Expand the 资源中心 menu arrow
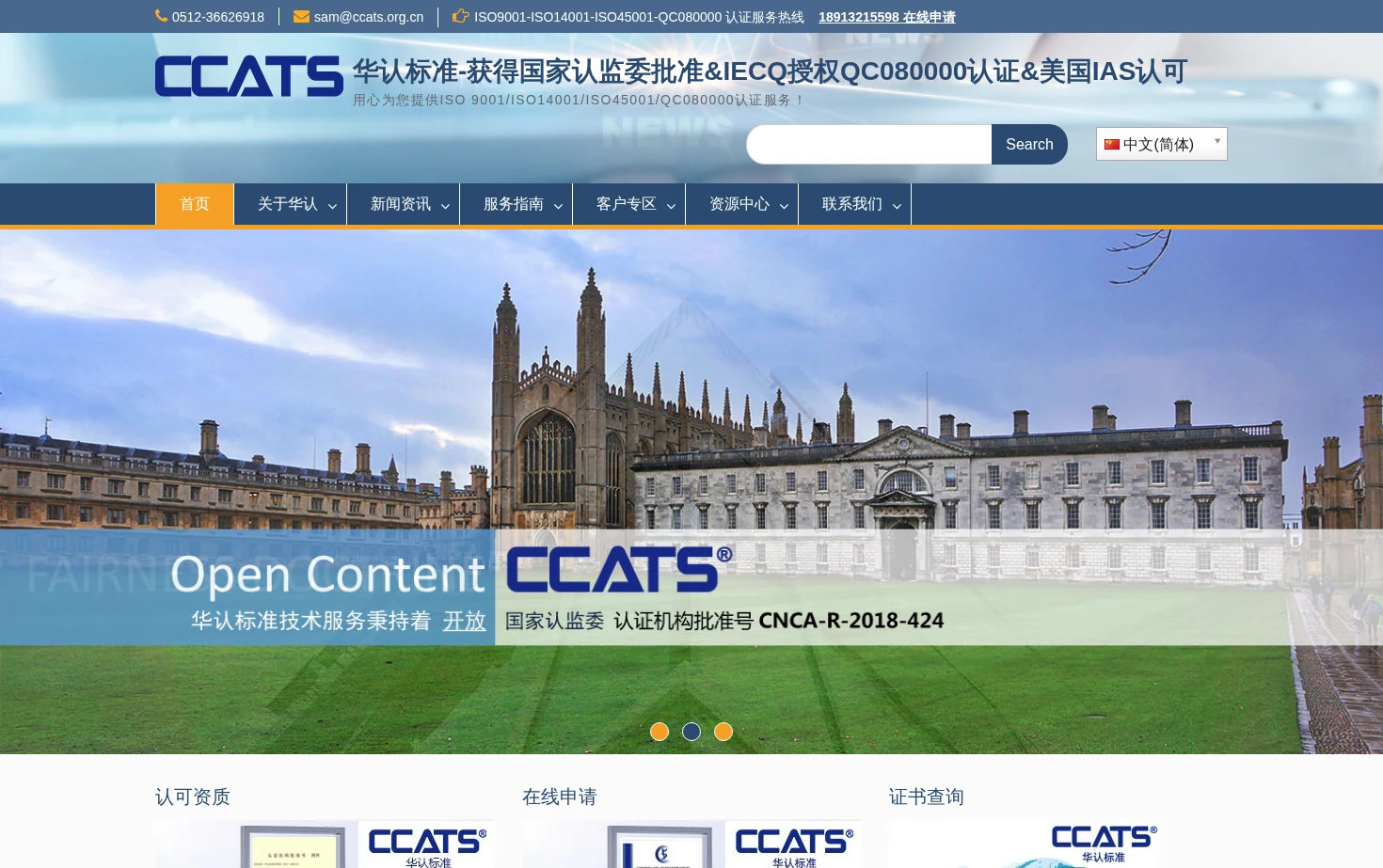The image size is (1383, 868). [x=784, y=206]
